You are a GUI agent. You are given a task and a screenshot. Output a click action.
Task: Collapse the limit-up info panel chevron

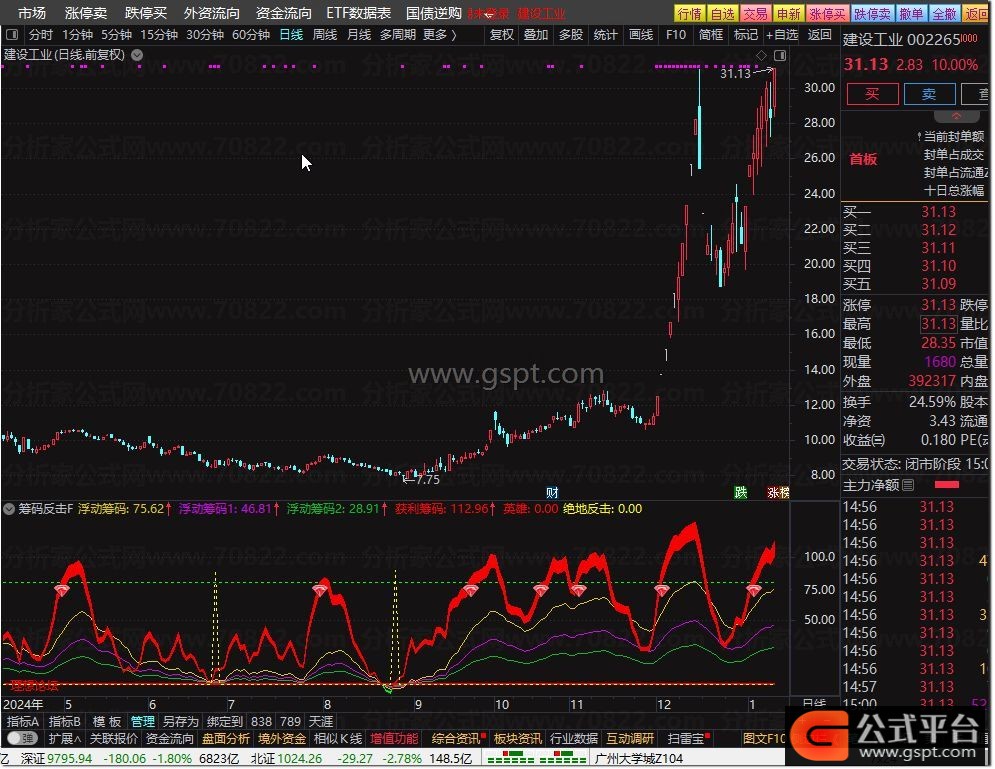[x=956, y=116]
